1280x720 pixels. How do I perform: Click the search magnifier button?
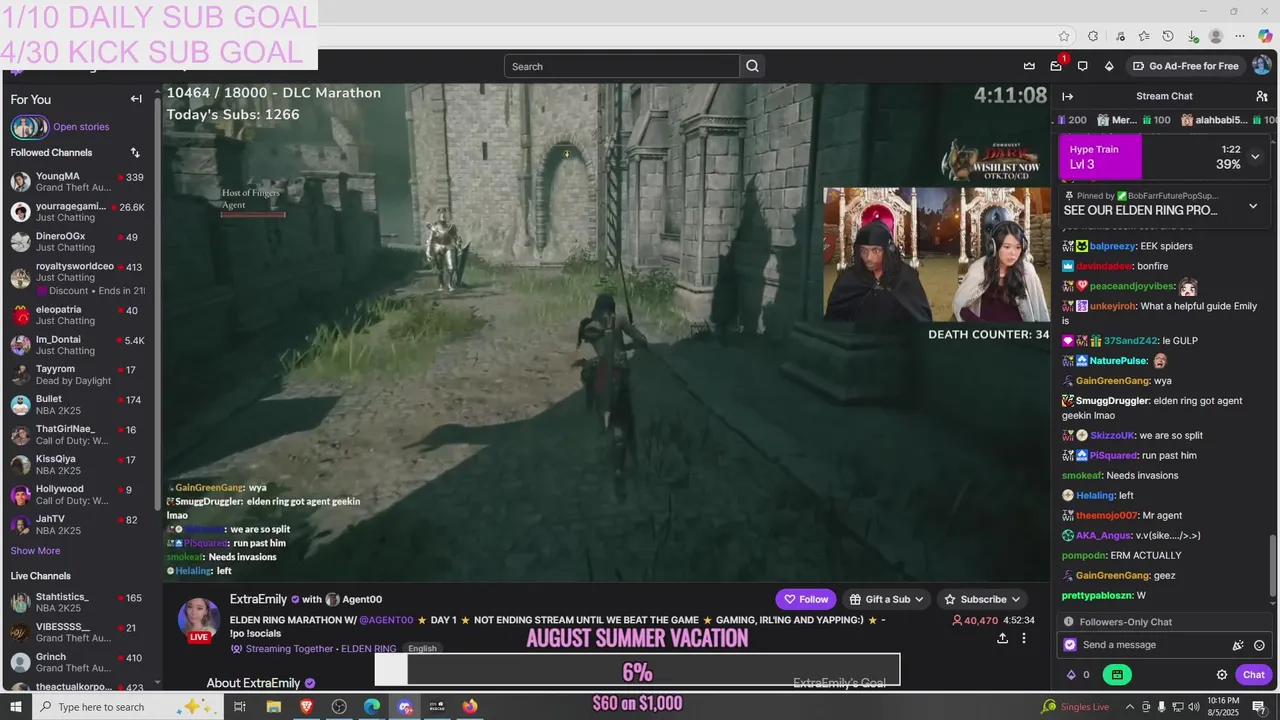tap(752, 66)
